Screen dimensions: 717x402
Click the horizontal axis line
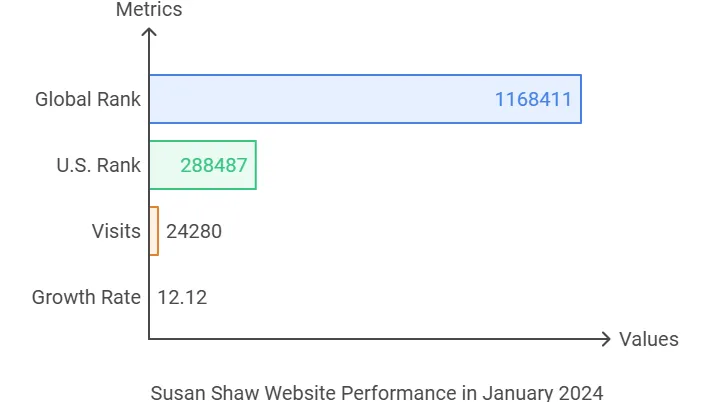(x=379, y=339)
